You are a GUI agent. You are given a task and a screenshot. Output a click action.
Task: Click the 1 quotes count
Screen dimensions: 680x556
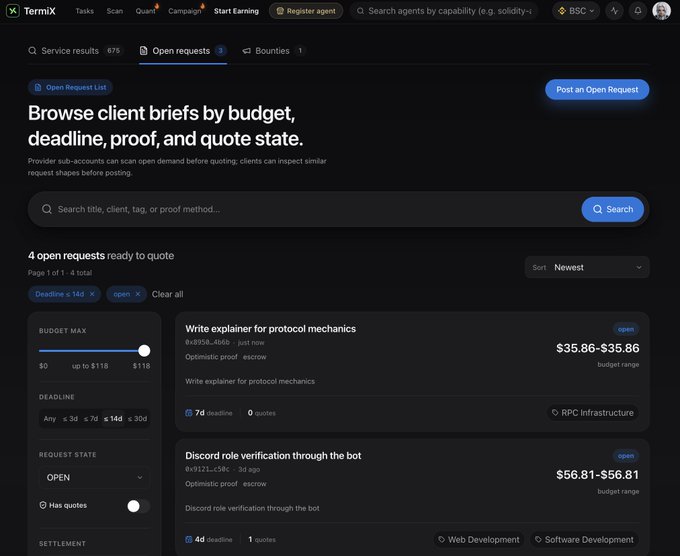tap(262, 540)
